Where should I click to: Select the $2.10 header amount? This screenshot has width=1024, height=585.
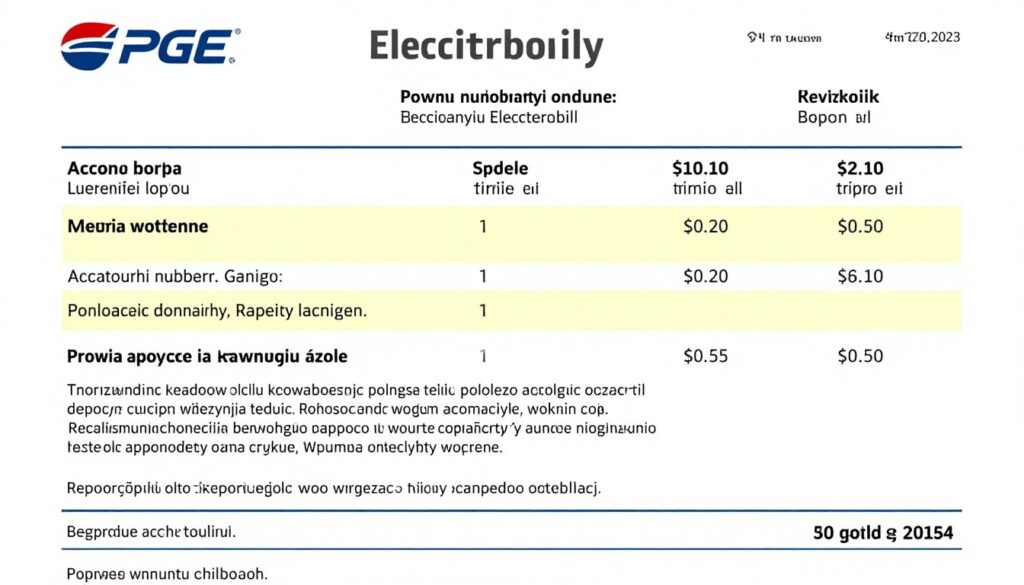tap(860, 168)
